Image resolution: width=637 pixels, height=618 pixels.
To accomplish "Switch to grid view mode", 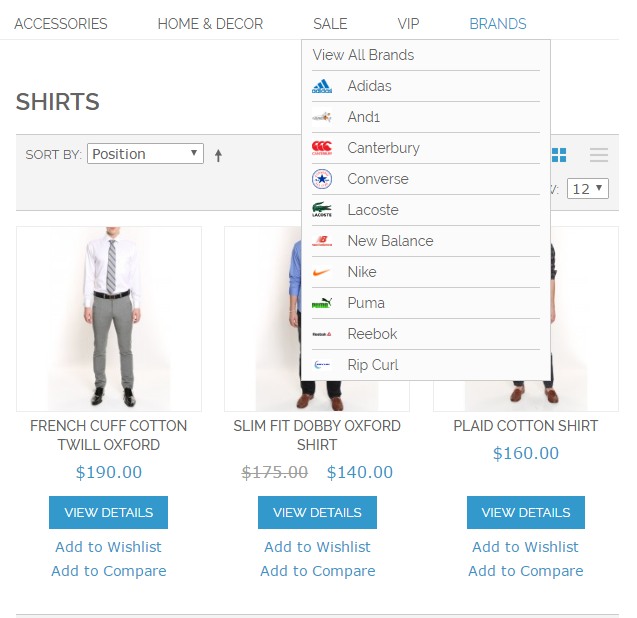I will pyautogui.click(x=559, y=155).
